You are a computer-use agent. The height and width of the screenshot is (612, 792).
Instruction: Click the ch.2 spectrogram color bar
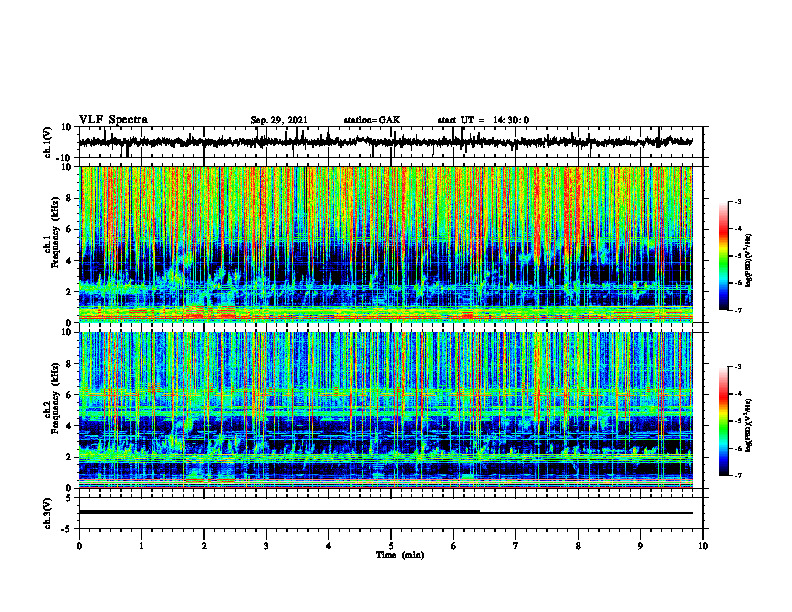[x=723, y=421]
